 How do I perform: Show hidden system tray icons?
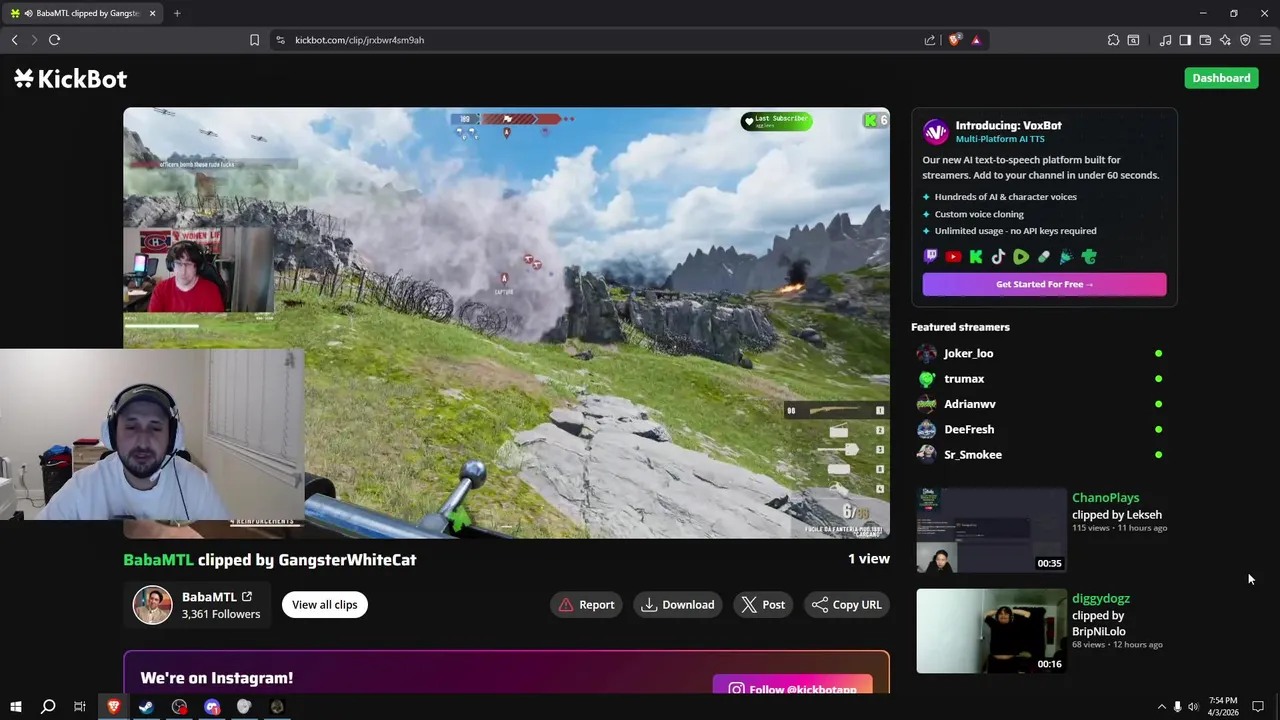click(1161, 707)
